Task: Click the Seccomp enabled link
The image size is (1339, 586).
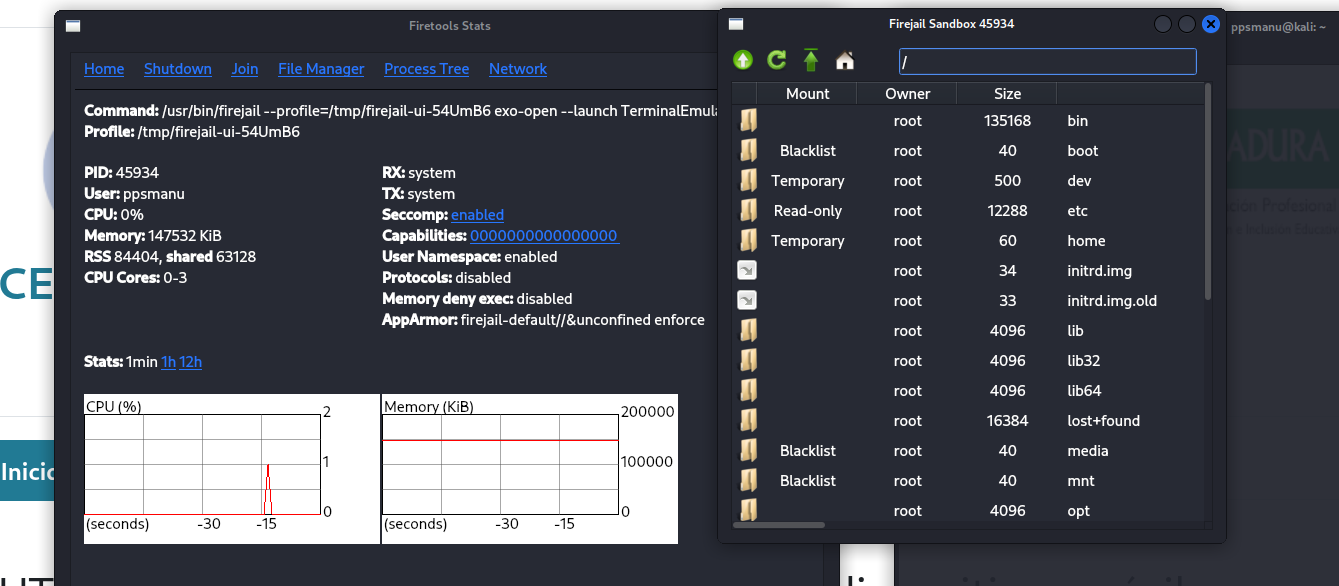Action: pos(478,215)
